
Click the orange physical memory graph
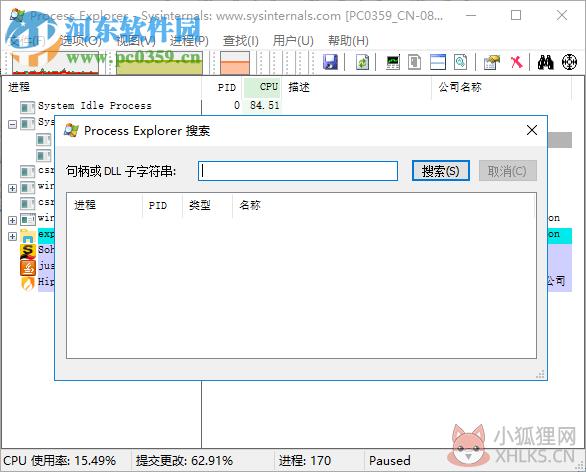235,63
